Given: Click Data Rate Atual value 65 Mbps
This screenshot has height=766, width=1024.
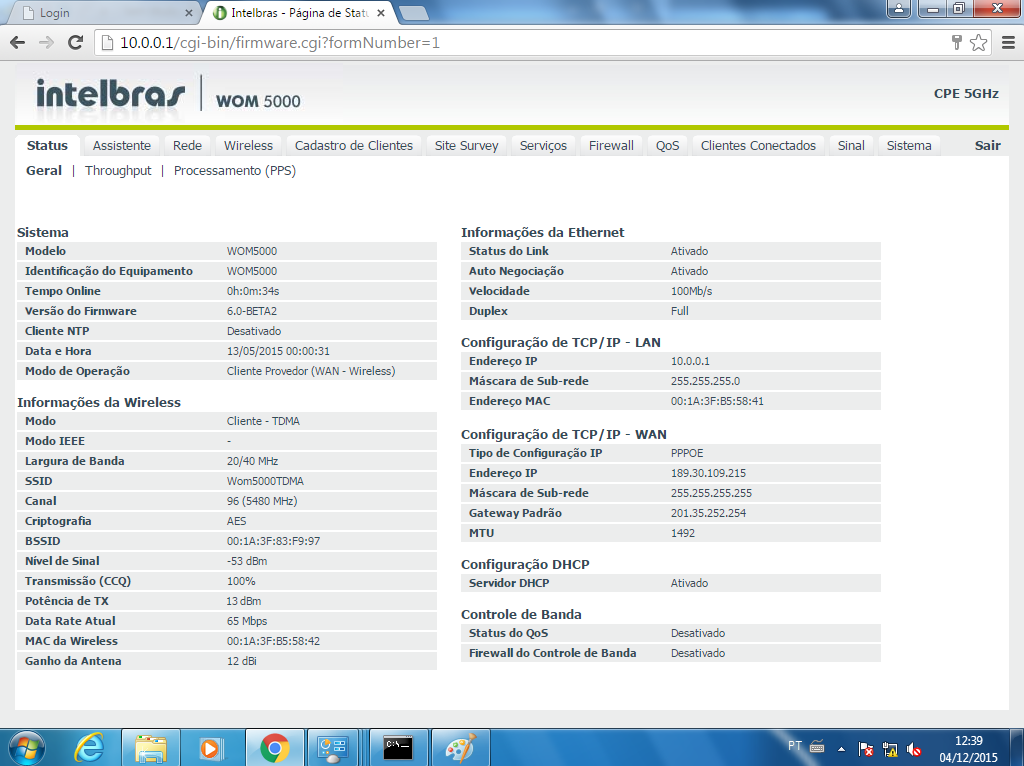Looking at the screenshot, I should click(x=247, y=621).
